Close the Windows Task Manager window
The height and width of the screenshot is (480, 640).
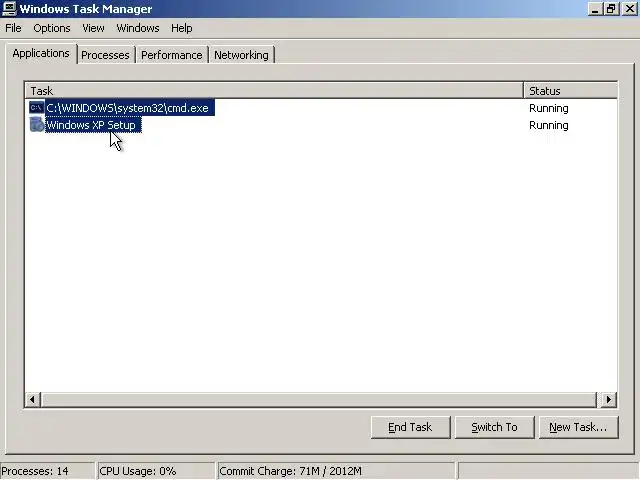coord(630,9)
